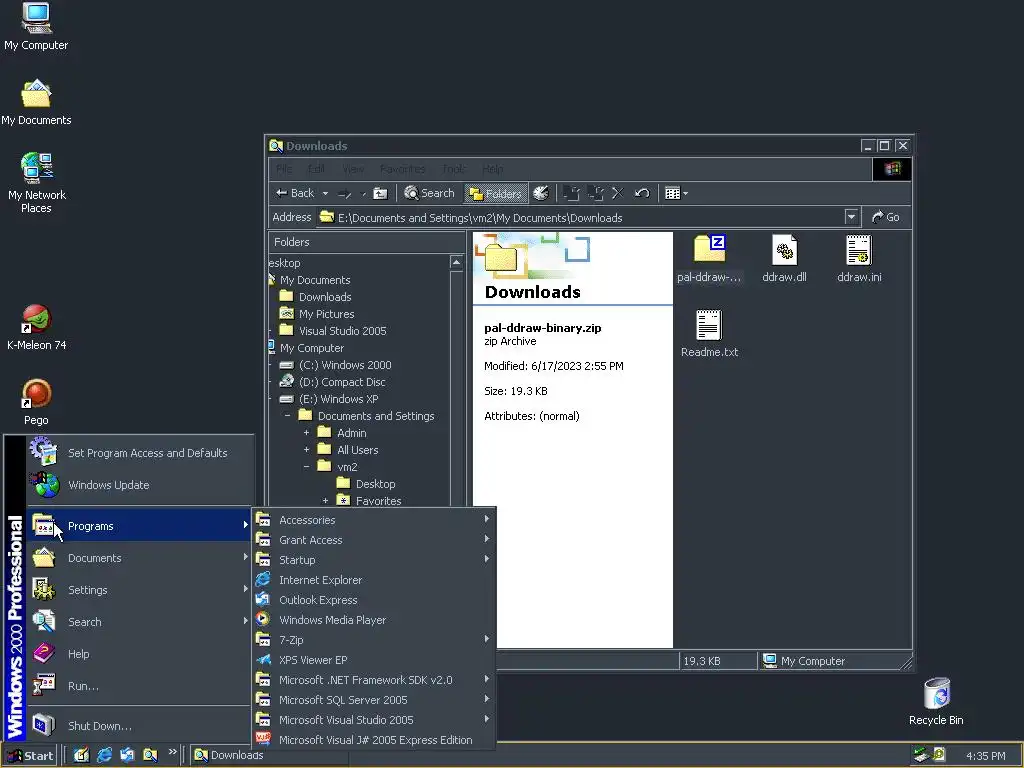This screenshot has width=1024, height=768.
Task: Open the View menu in Explorer
Action: 353,169
